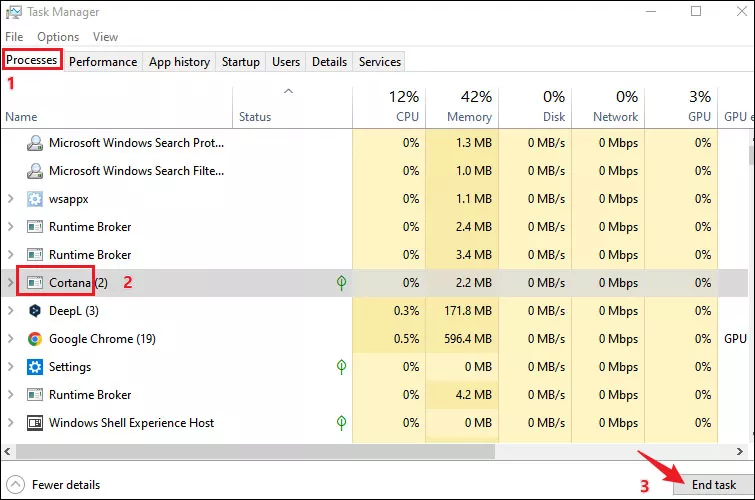Click the Settings gear icon
Screen dimensions: 755x500
coord(35,367)
